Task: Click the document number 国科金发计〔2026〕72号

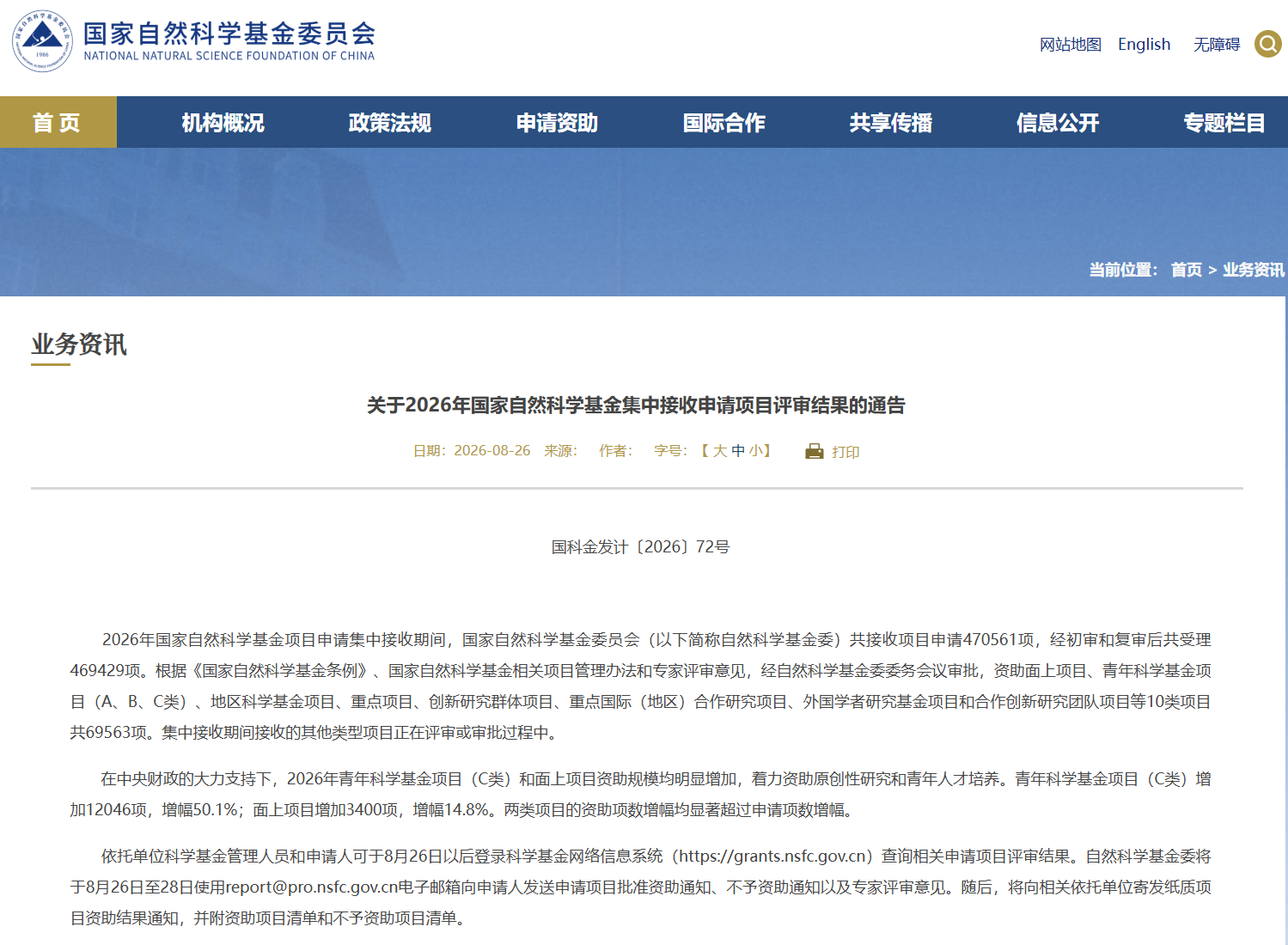Action: tap(640, 547)
